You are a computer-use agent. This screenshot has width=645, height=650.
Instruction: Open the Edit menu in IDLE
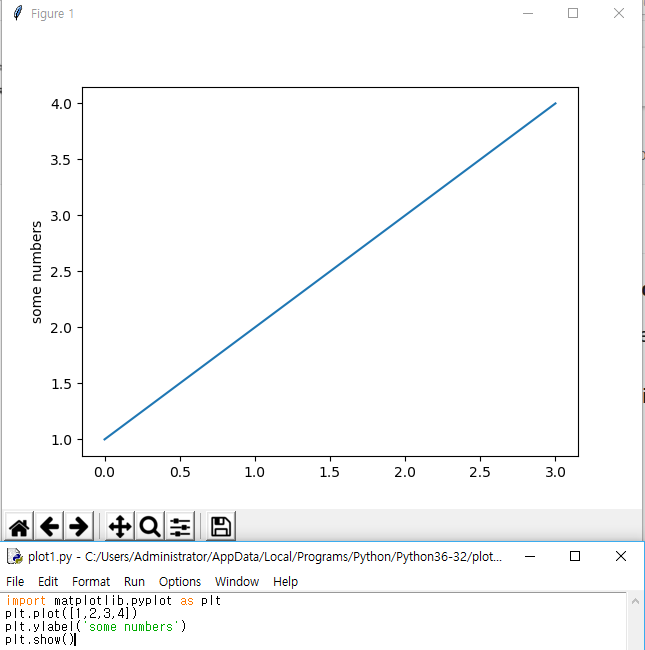tap(48, 582)
